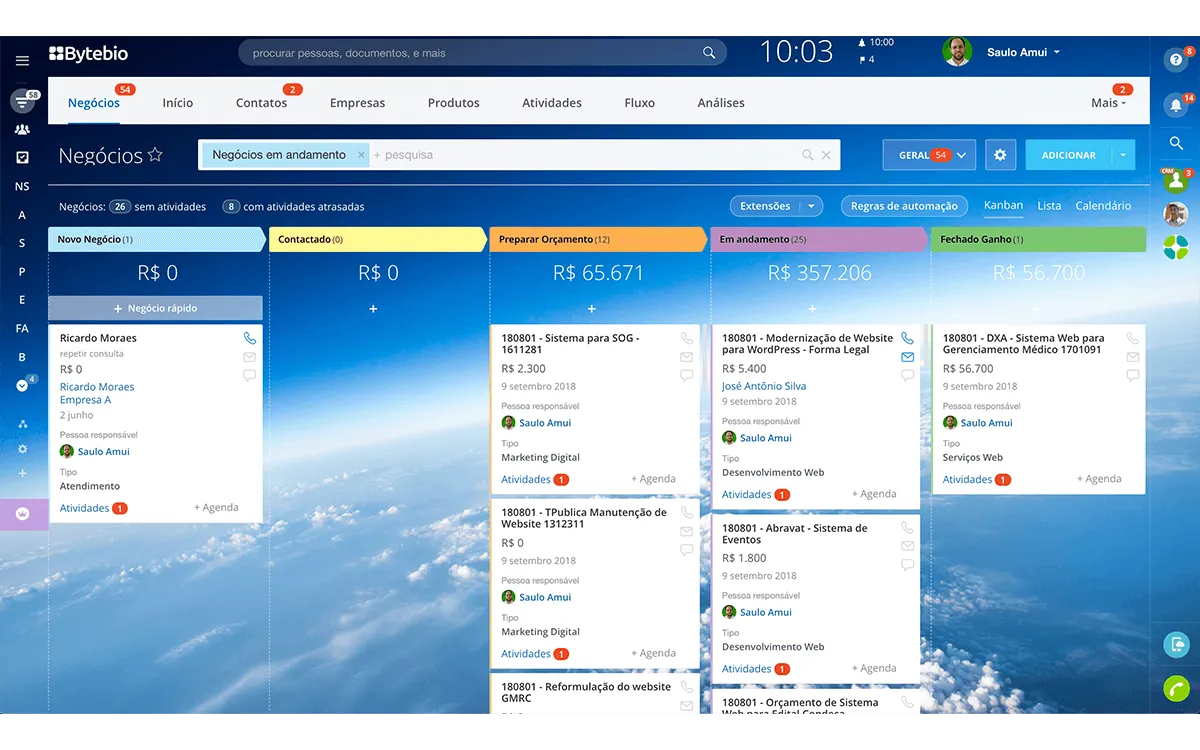Click email icon on Modernização de Website card
1200x750 pixels.
point(907,357)
